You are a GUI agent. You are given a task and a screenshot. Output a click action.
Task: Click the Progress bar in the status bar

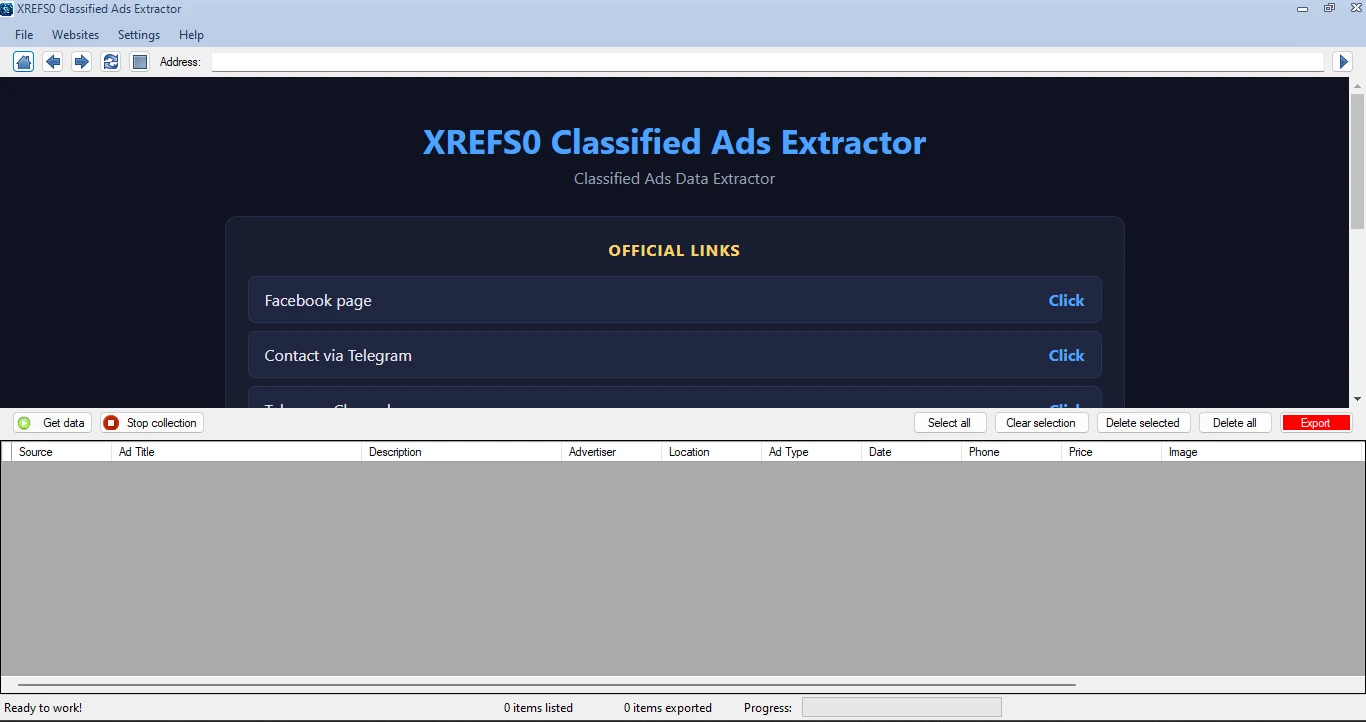pos(901,708)
